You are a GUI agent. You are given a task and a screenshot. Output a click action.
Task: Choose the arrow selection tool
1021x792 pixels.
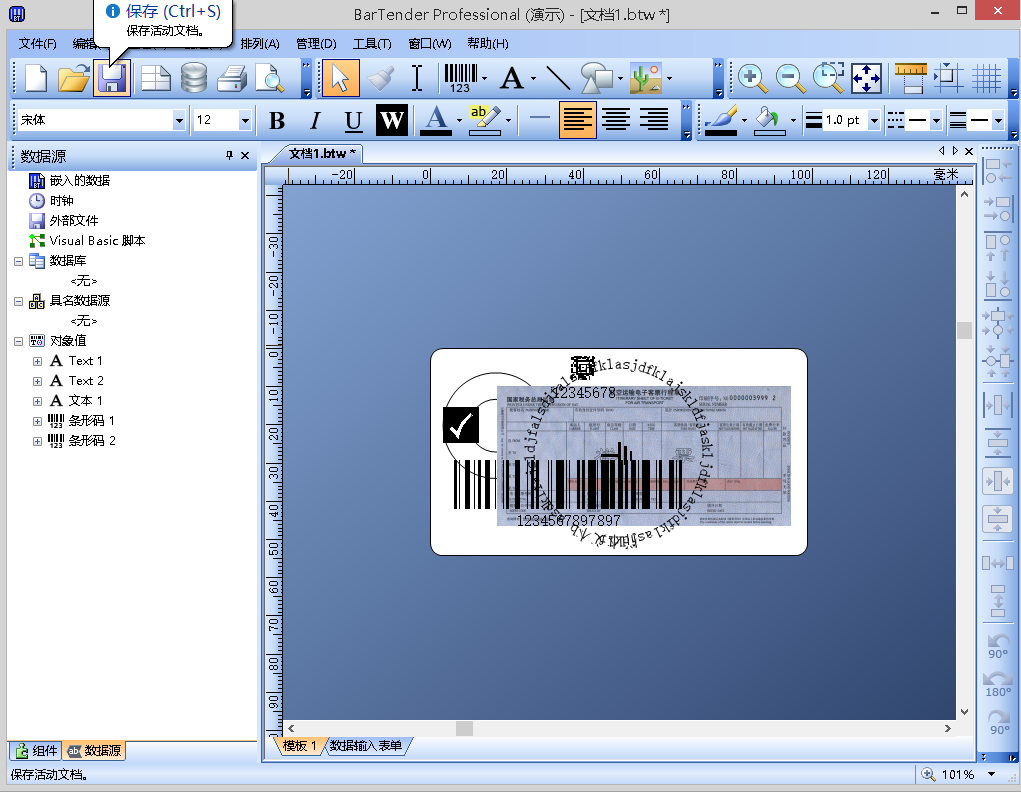click(x=341, y=78)
